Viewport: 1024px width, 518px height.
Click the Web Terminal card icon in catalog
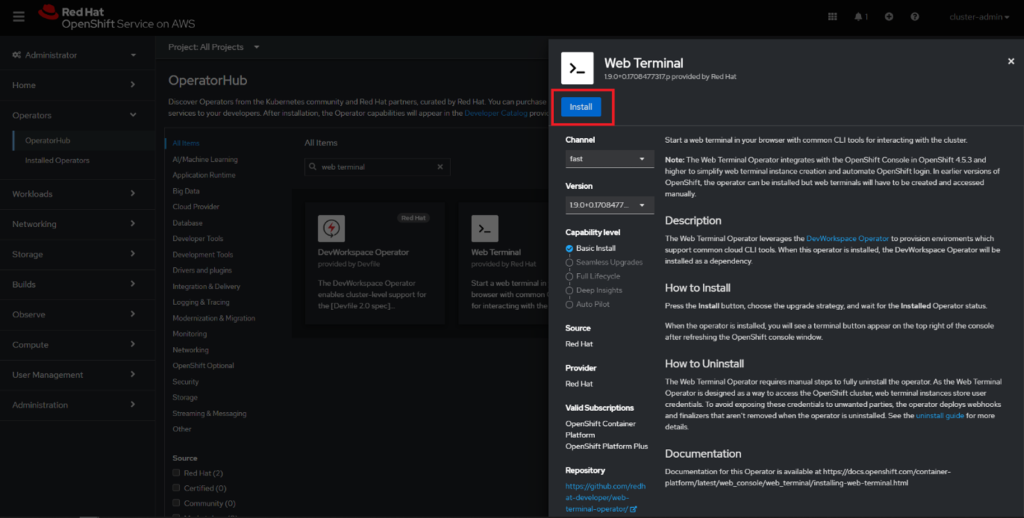coord(485,229)
